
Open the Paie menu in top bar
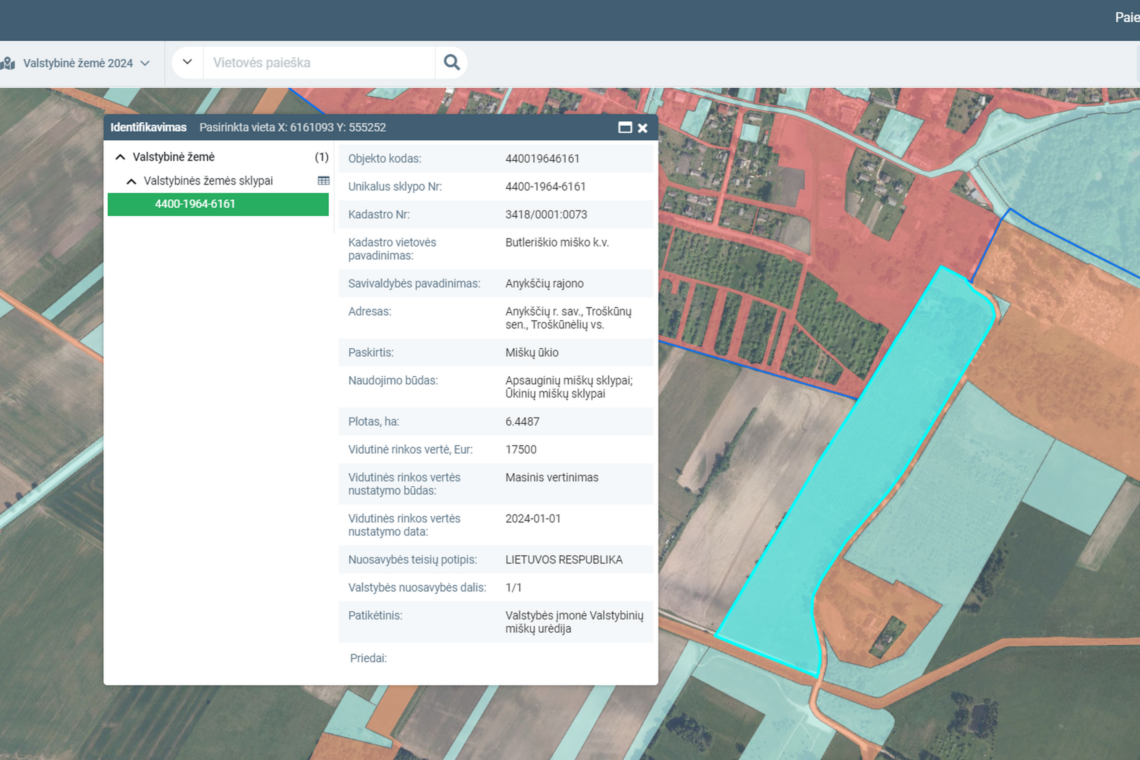[1126, 17]
